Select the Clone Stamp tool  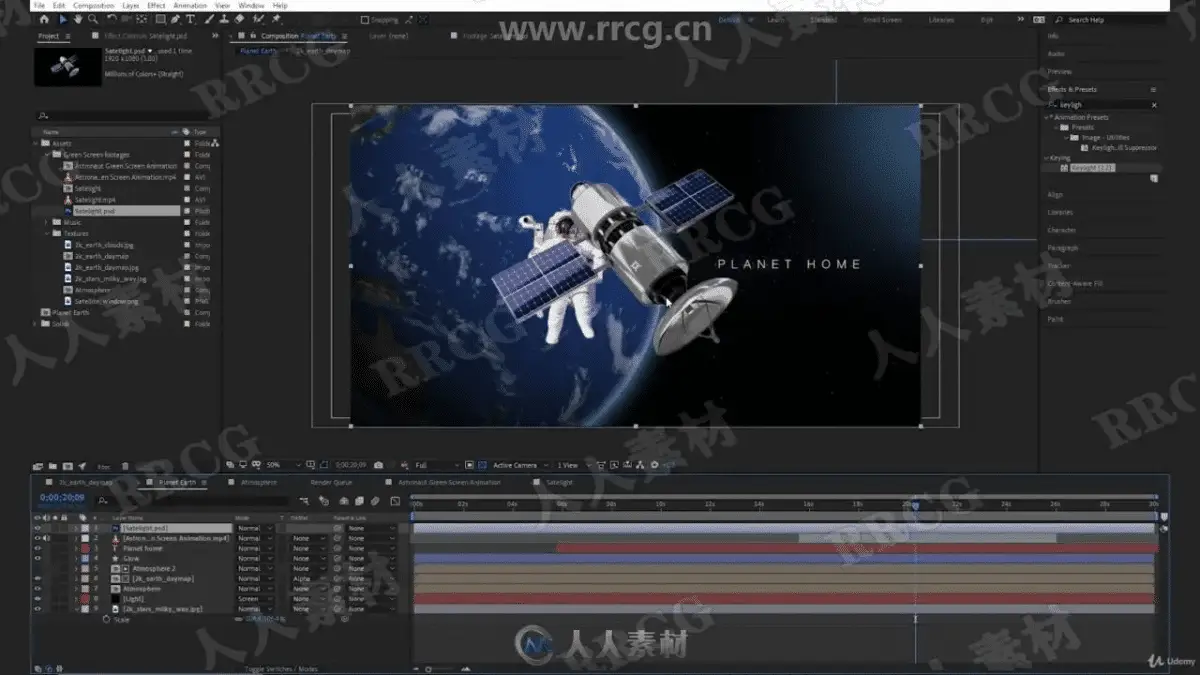pyautogui.click(x=223, y=18)
